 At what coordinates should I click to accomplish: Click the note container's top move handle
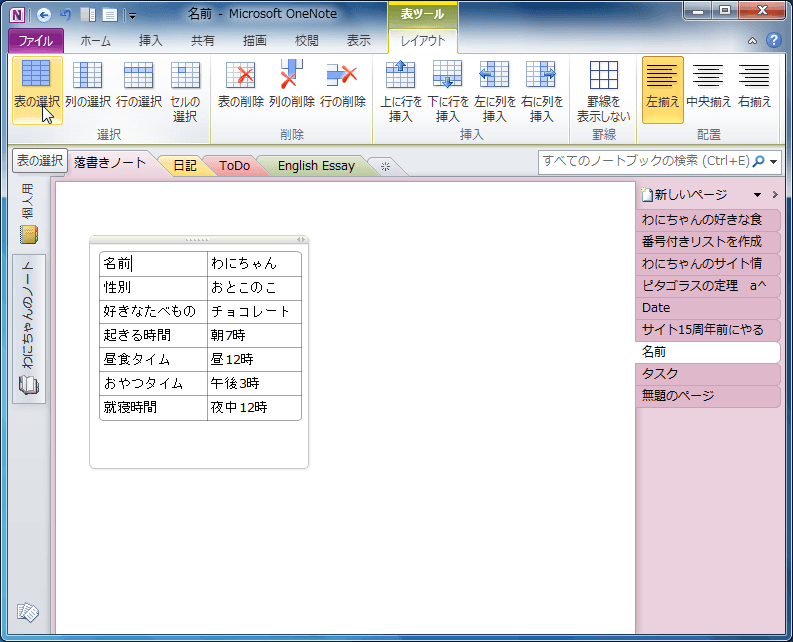tap(197, 240)
